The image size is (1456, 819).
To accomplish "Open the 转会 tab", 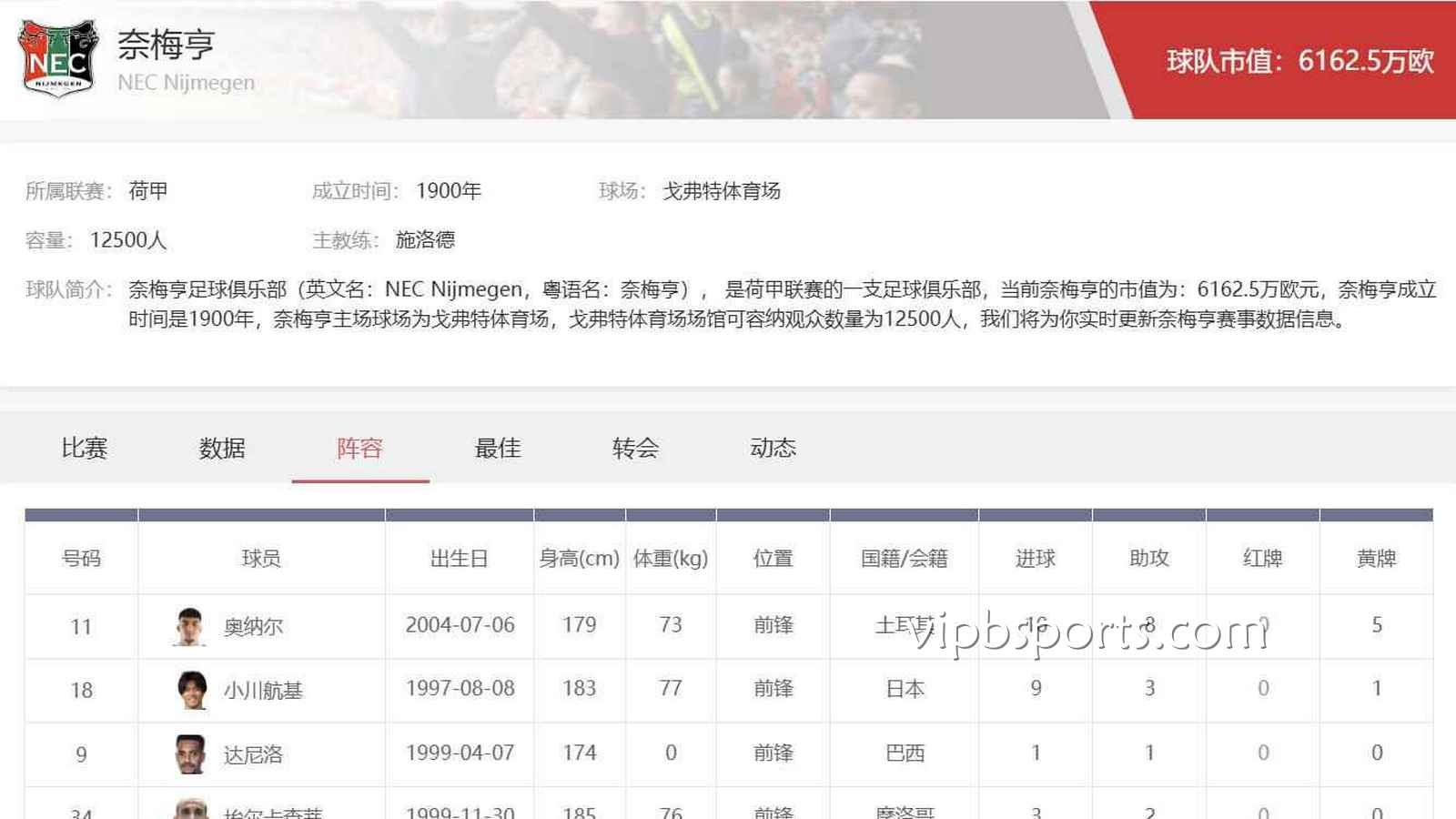I will click(635, 448).
